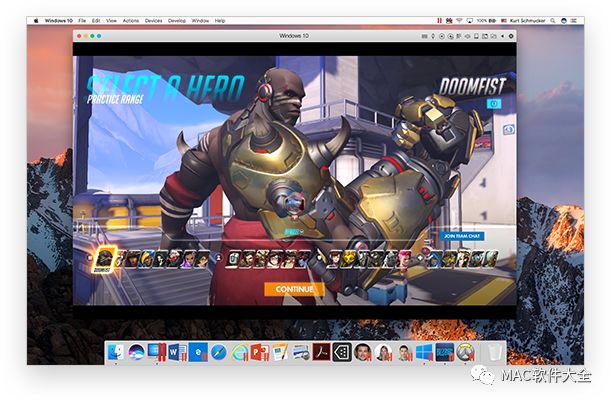Open the Overwatch icon in the Dock
The image size is (611, 402).
tap(466, 352)
